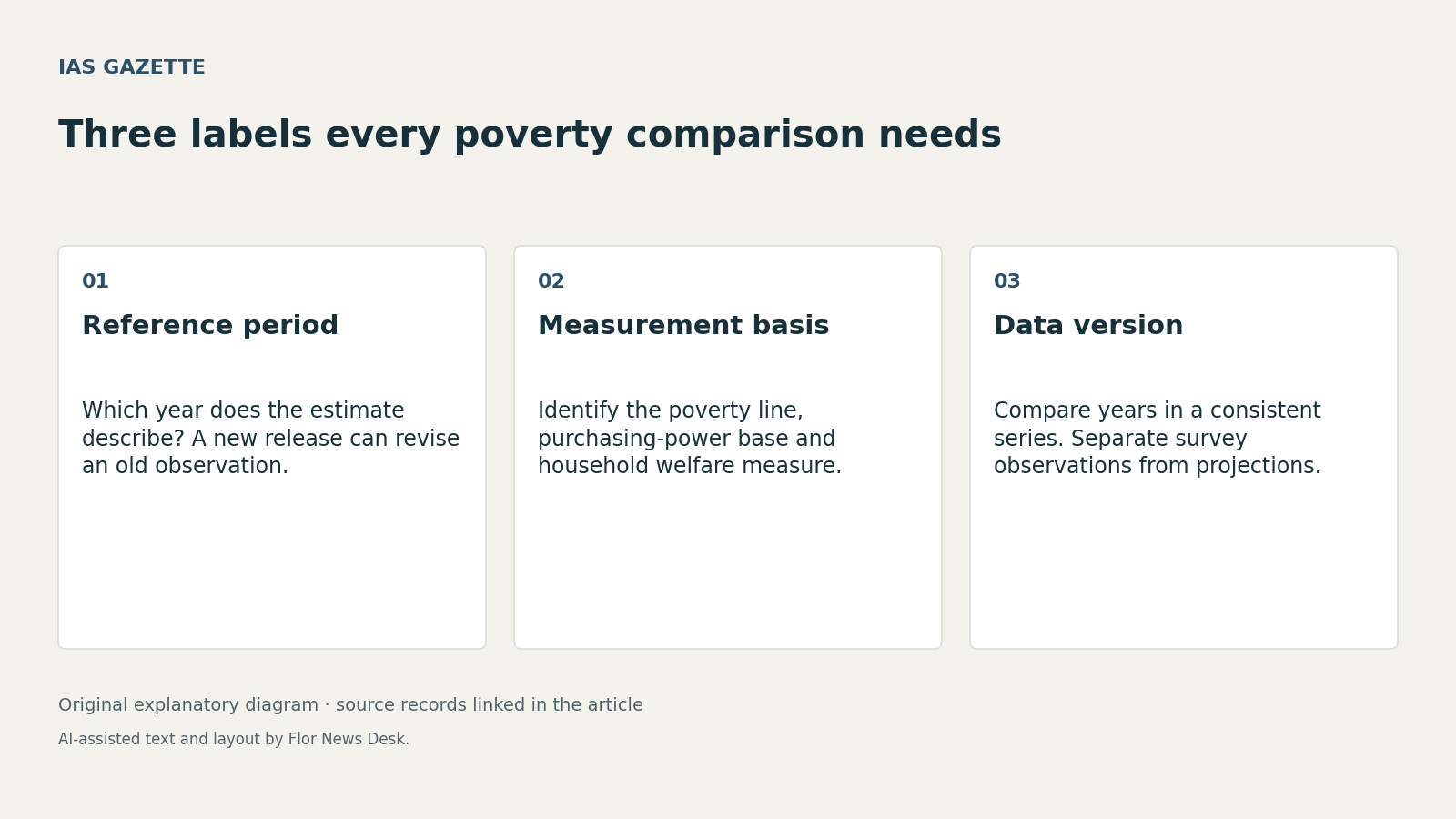Click empty area of Measurement basis card
The height and width of the screenshot is (819, 1456).
[x=728, y=564]
